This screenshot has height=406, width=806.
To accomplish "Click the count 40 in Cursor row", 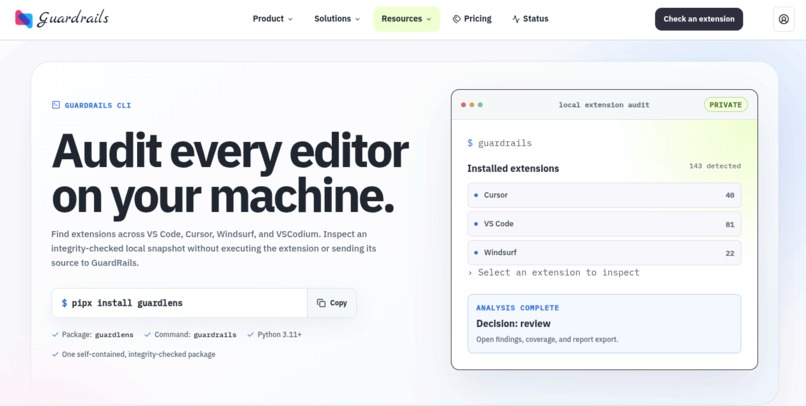I will [730, 196].
